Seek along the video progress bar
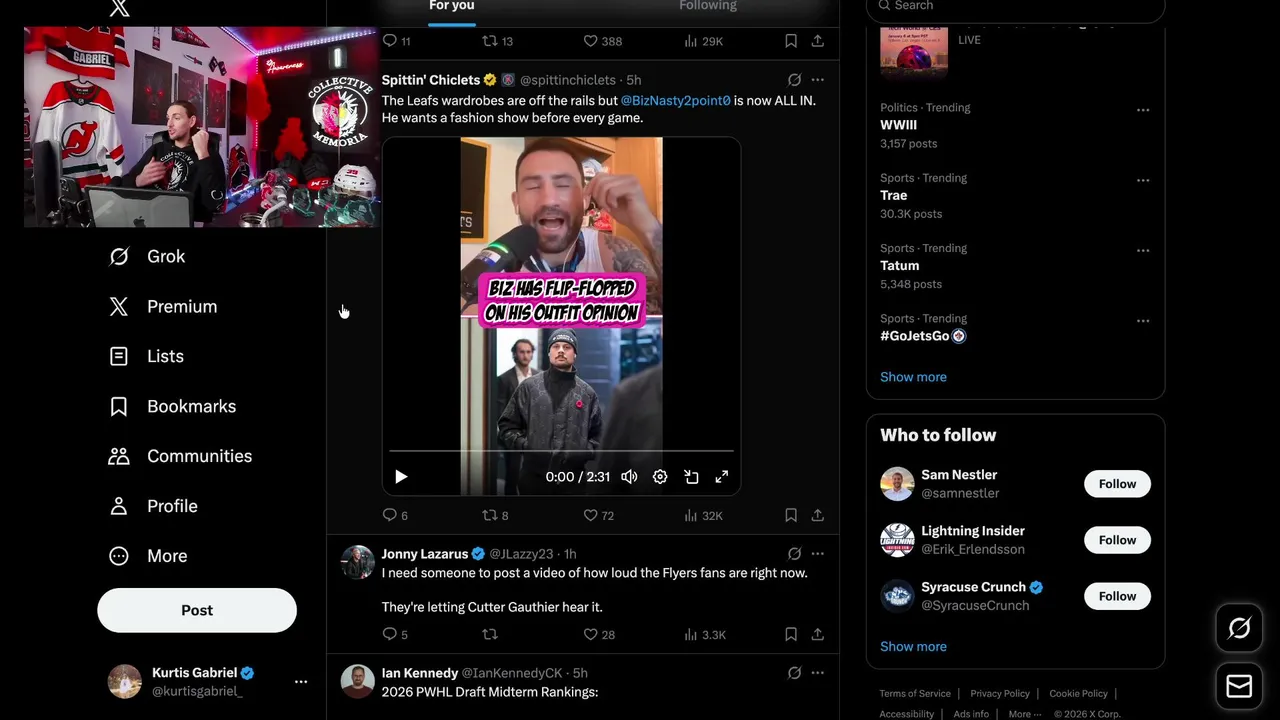This screenshot has width=1280, height=720. click(x=561, y=451)
